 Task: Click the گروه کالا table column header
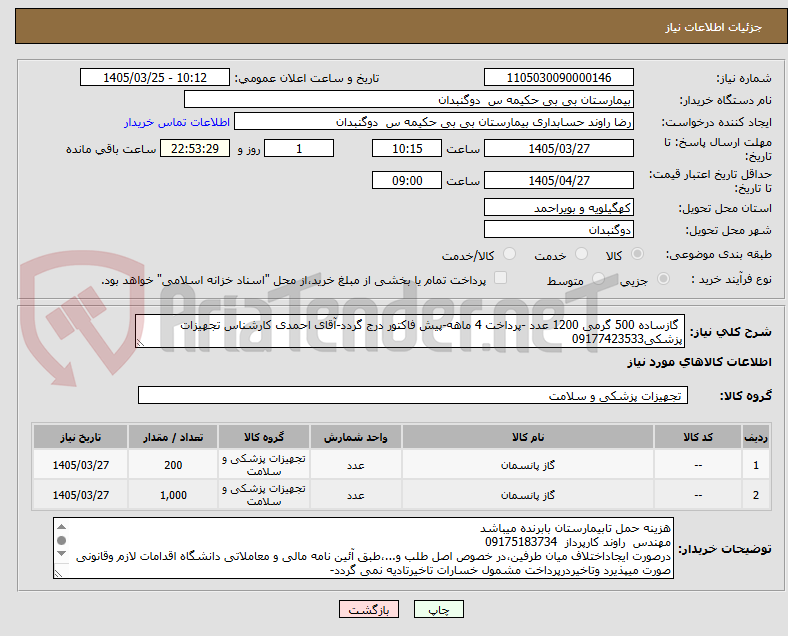tap(264, 437)
